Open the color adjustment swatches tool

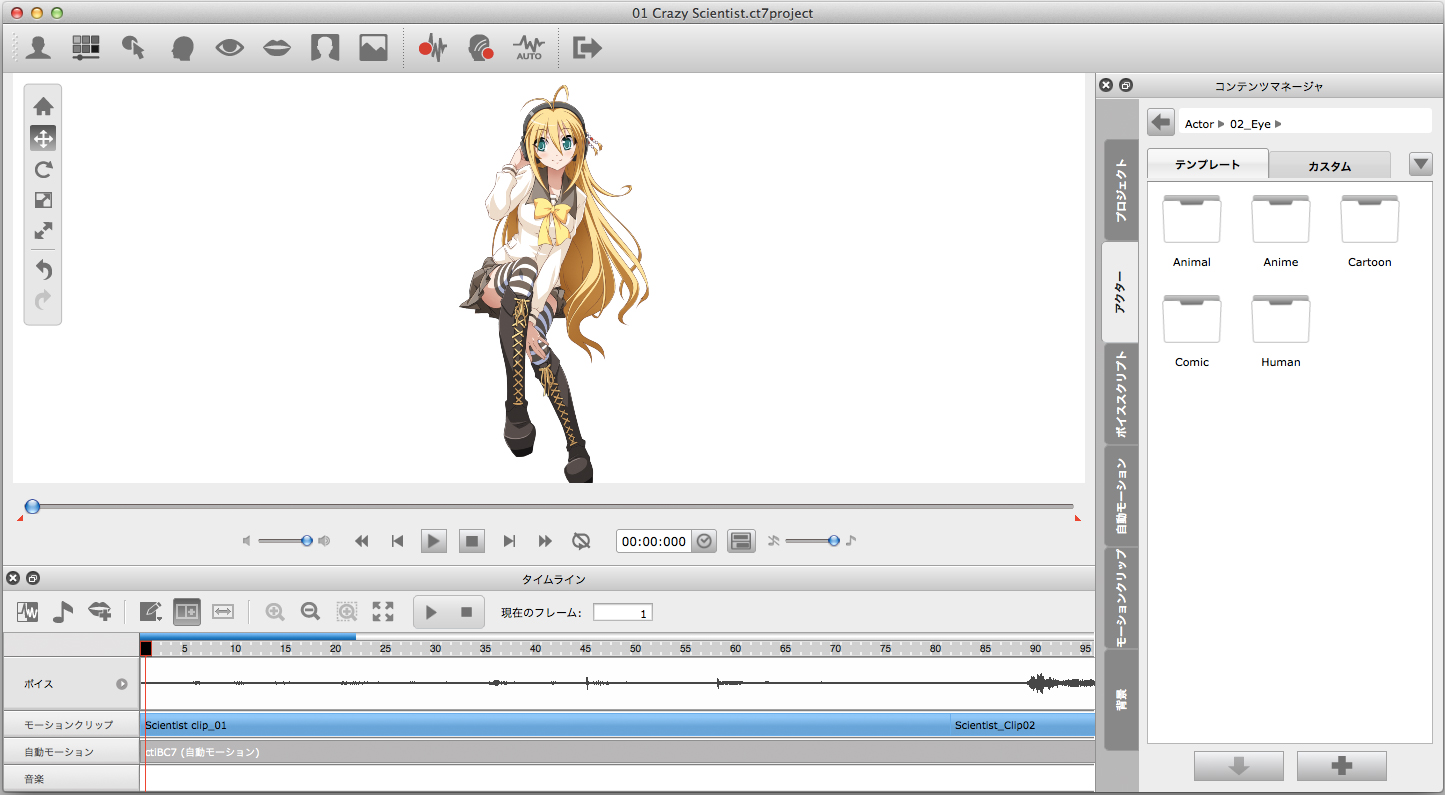(x=86, y=47)
